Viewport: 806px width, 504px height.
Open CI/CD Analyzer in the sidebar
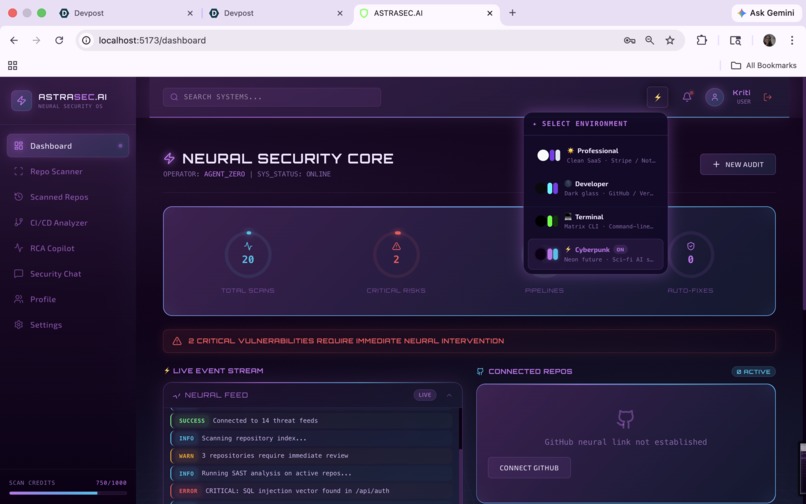[68, 223]
